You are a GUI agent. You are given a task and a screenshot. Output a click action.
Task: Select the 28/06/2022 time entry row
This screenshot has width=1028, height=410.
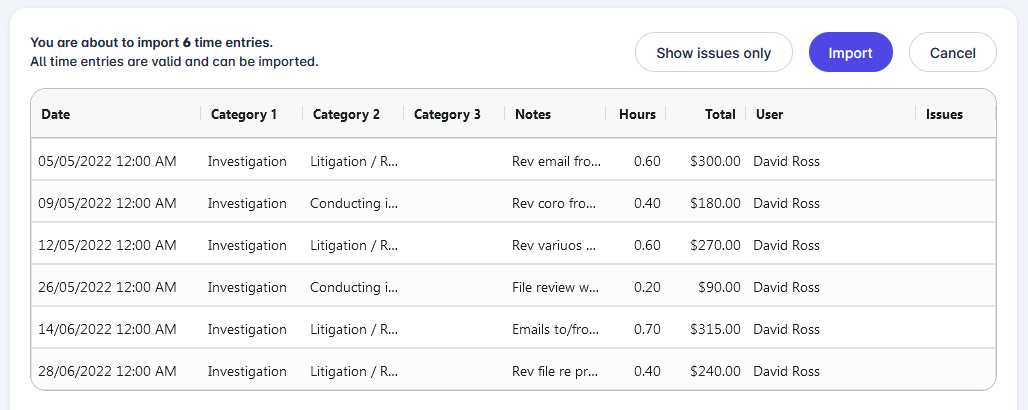pyautogui.click(x=107, y=371)
